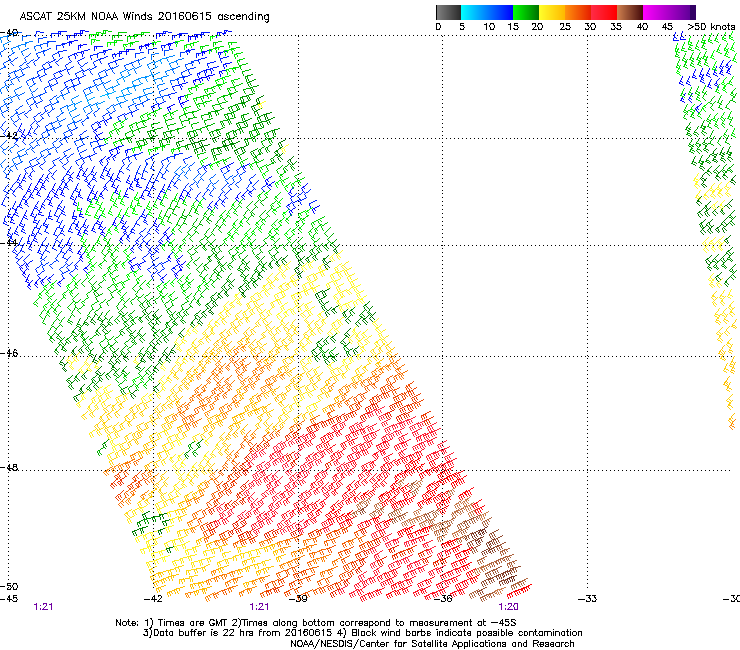Select the blue 10-15 knots legend color
This screenshot has height=650, width=740.
point(500,12)
